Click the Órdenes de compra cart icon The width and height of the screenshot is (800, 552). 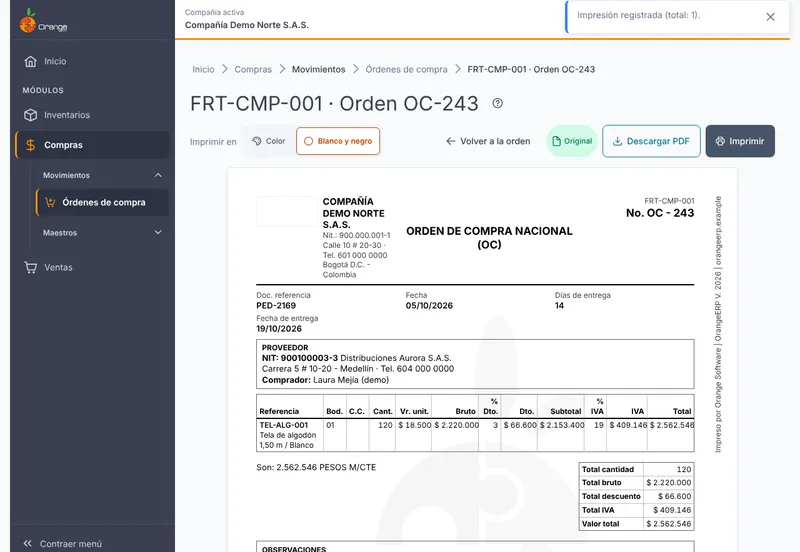[50, 203]
